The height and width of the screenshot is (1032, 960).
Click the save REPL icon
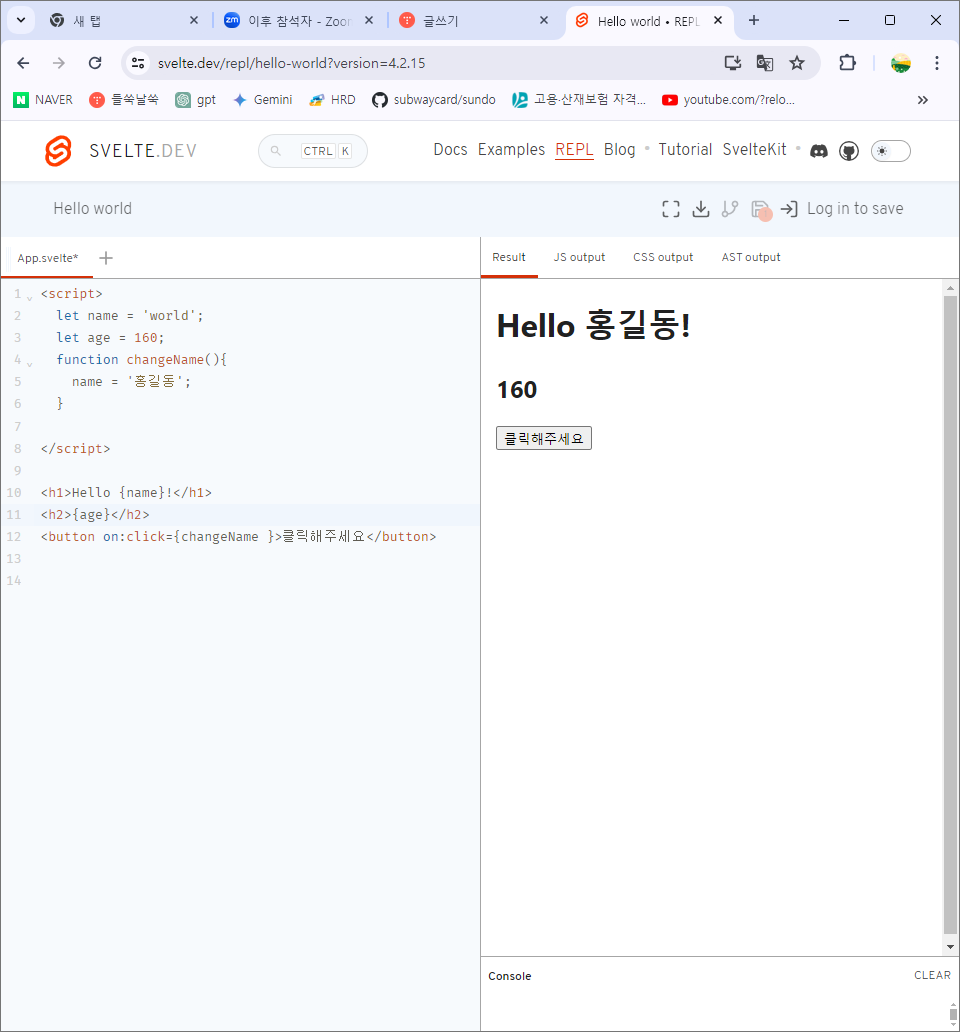coord(761,209)
